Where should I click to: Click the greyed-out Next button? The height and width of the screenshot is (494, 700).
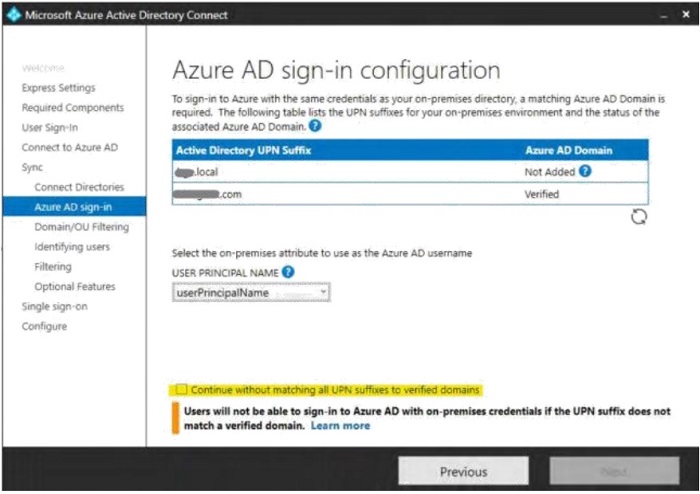(x=614, y=470)
